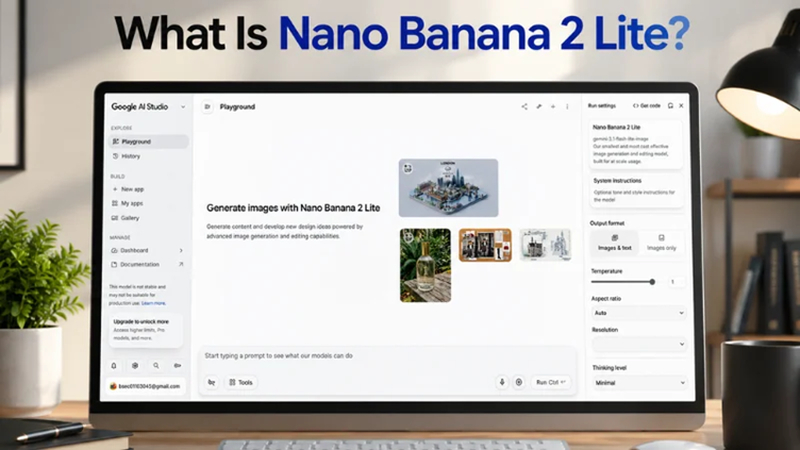Click the My apps grid icon
Viewport: 800px width, 450px height.
[115, 203]
